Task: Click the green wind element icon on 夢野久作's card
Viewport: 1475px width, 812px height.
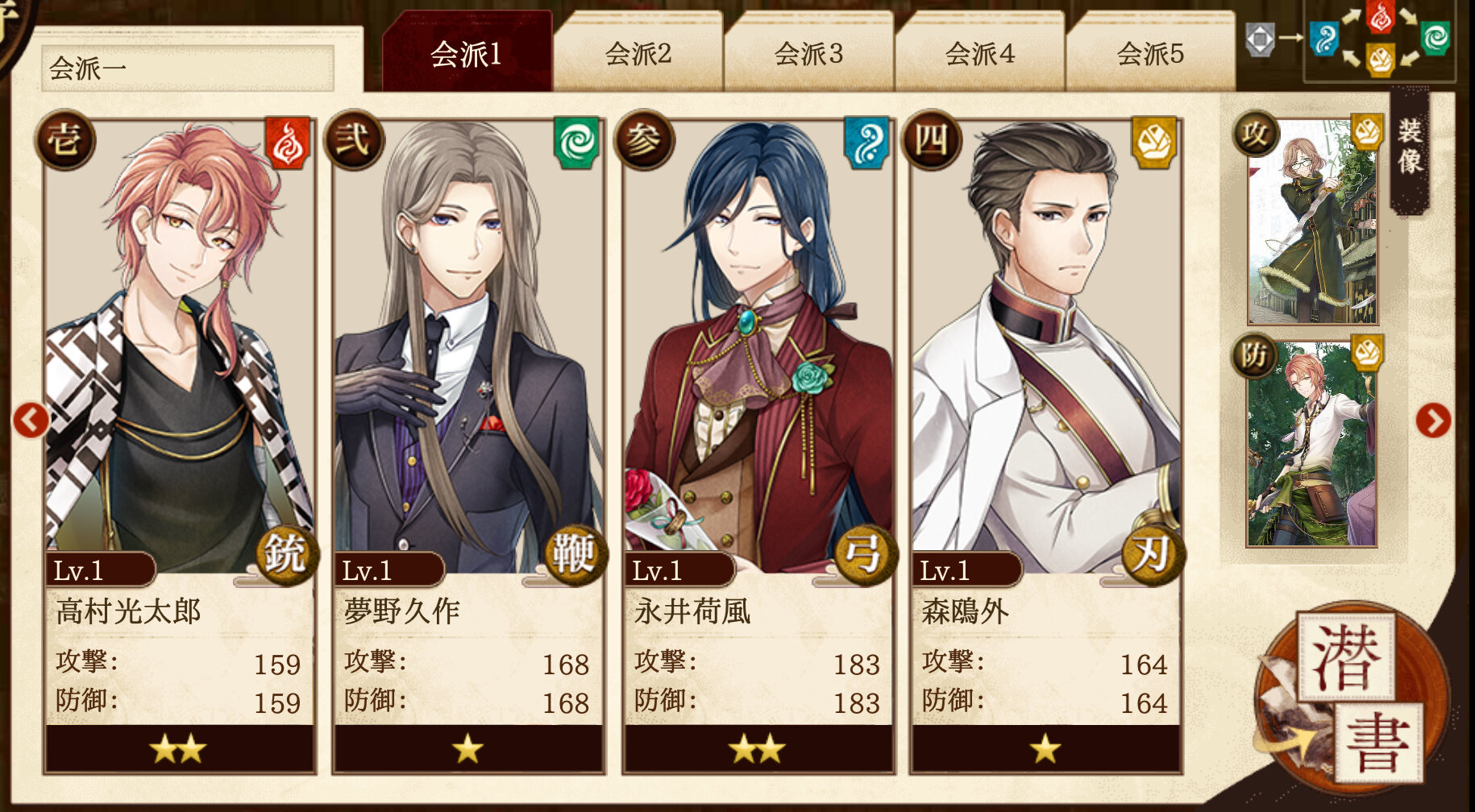Action: [x=576, y=143]
